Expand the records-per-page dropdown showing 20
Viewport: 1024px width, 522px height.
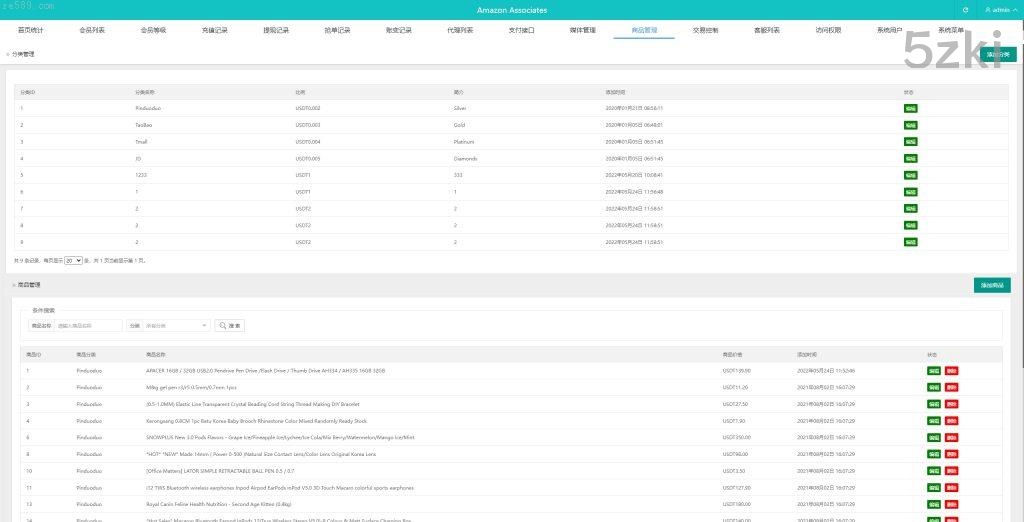pos(73,260)
